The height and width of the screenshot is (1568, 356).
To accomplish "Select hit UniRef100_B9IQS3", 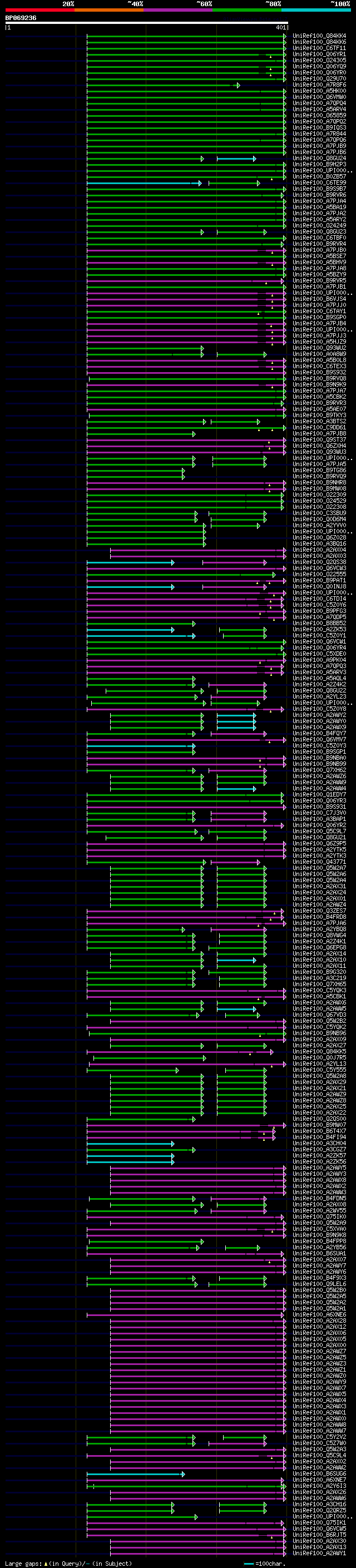I will coord(319,128).
